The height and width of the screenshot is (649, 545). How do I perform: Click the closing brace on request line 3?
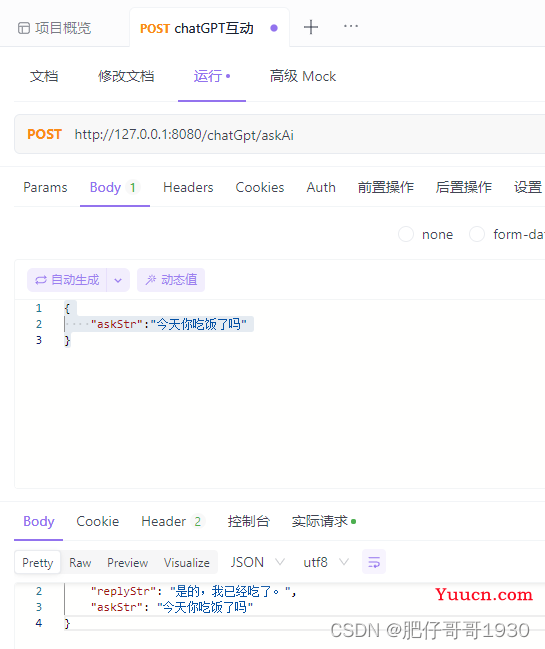click(x=67, y=340)
